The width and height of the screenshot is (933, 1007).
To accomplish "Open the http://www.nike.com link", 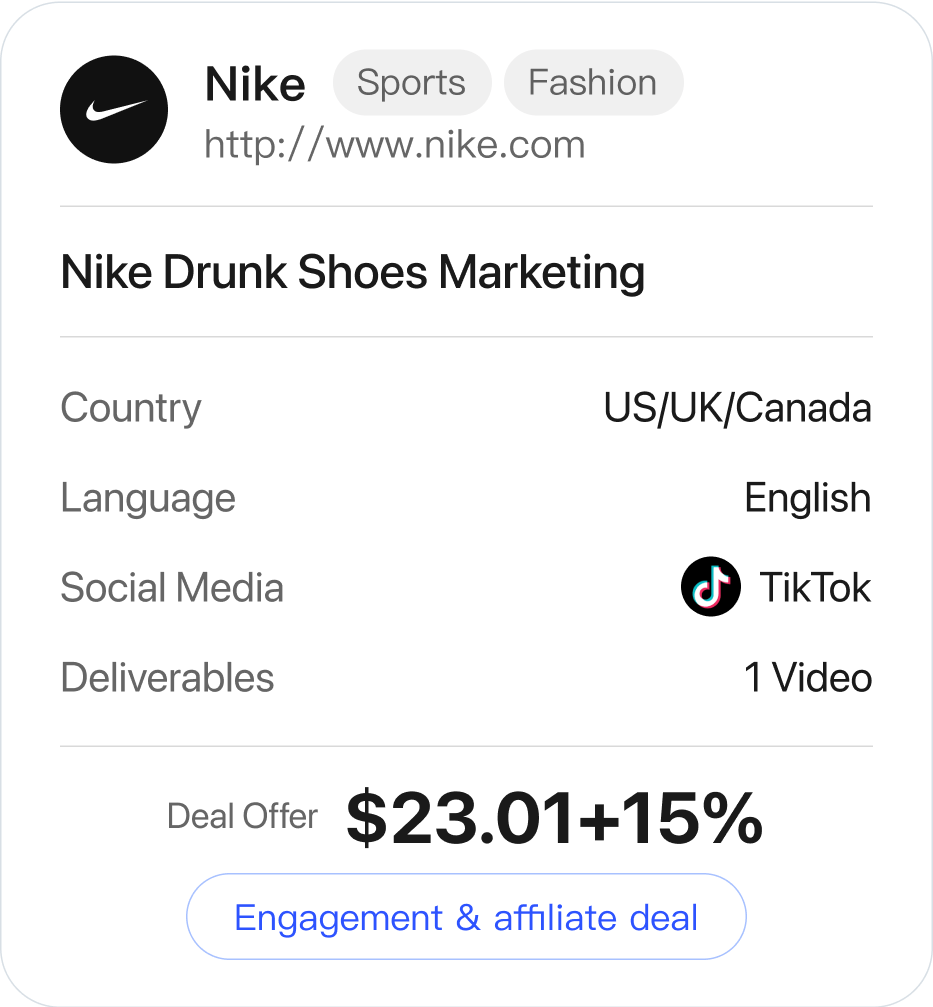I will pos(395,144).
